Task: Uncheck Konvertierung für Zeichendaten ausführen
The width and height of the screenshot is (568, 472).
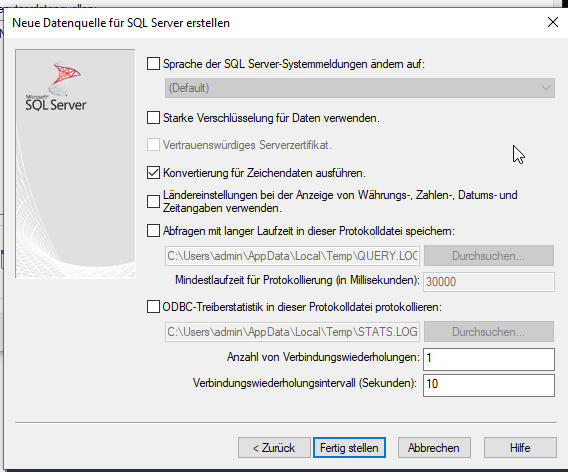Action: (153, 173)
